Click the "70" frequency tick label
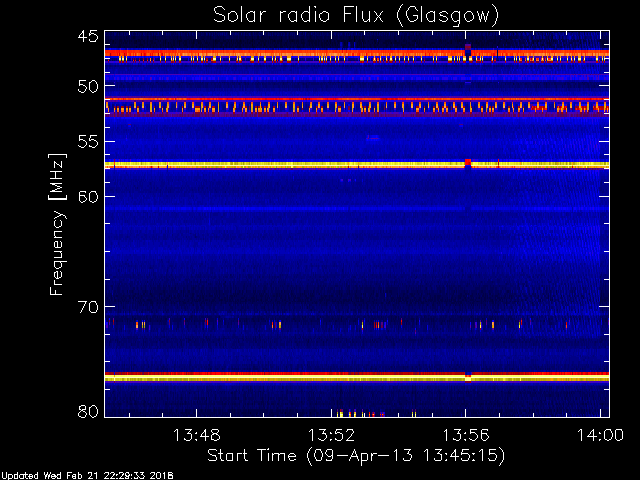The width and height of the screenshot is (640, 480). 88,307
